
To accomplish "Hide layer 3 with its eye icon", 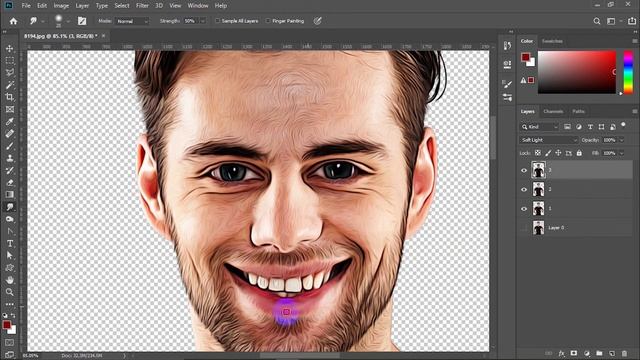I will pos(524,170).
